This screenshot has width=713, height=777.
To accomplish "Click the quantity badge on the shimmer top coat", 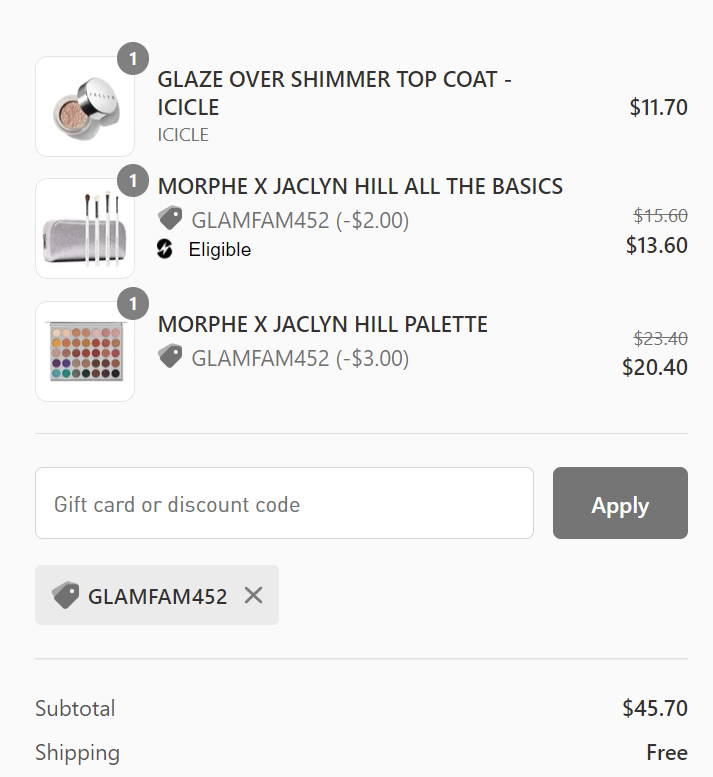I will click(x=133, y=58).
